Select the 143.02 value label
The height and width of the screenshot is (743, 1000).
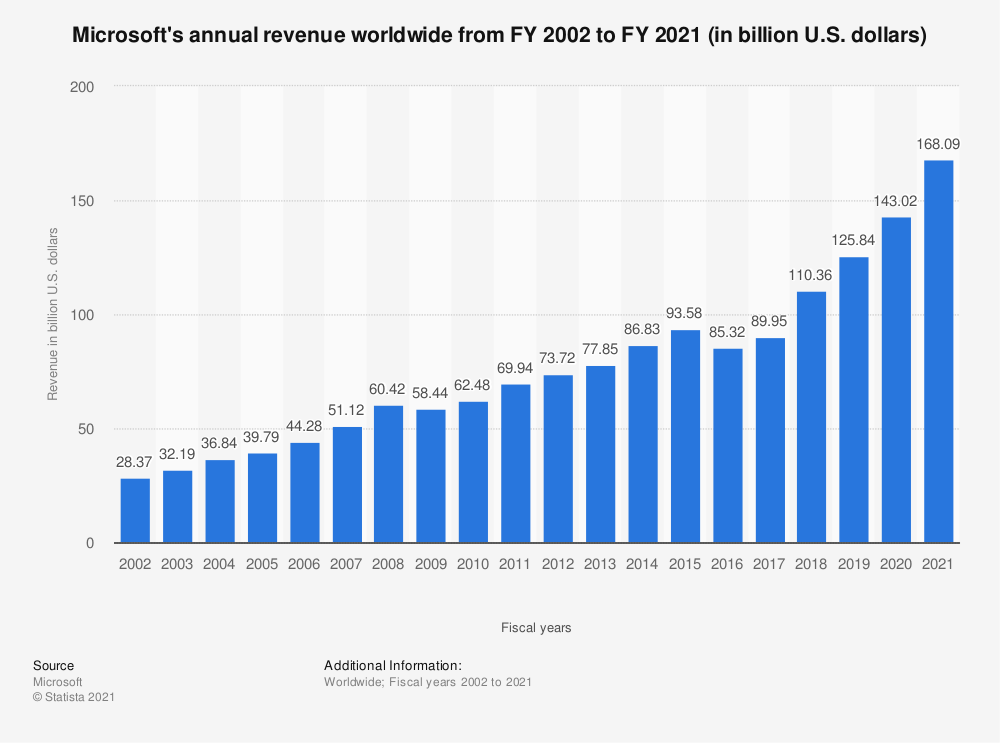tap(895, 202)
